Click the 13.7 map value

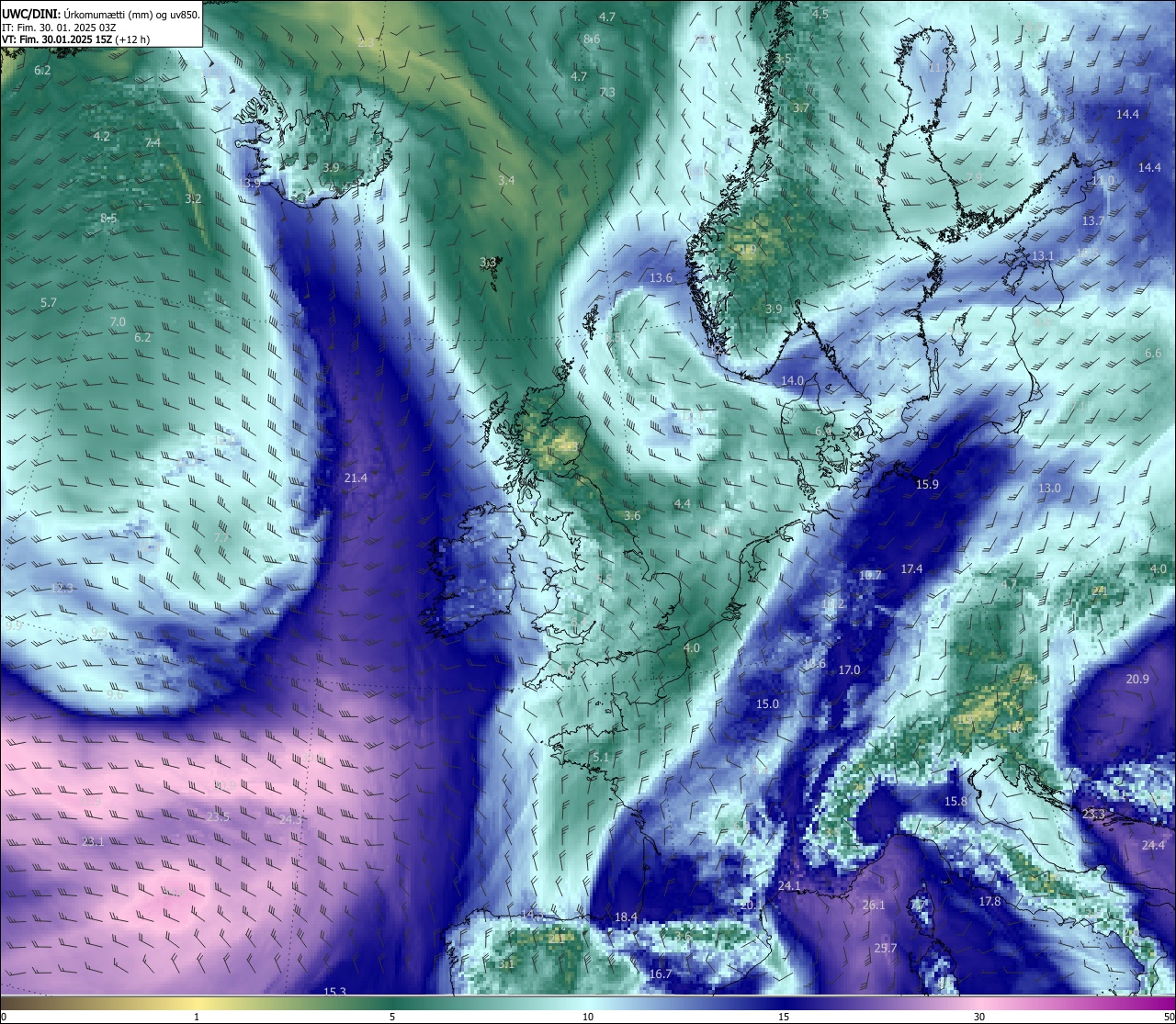click(x=1092, y=221)
